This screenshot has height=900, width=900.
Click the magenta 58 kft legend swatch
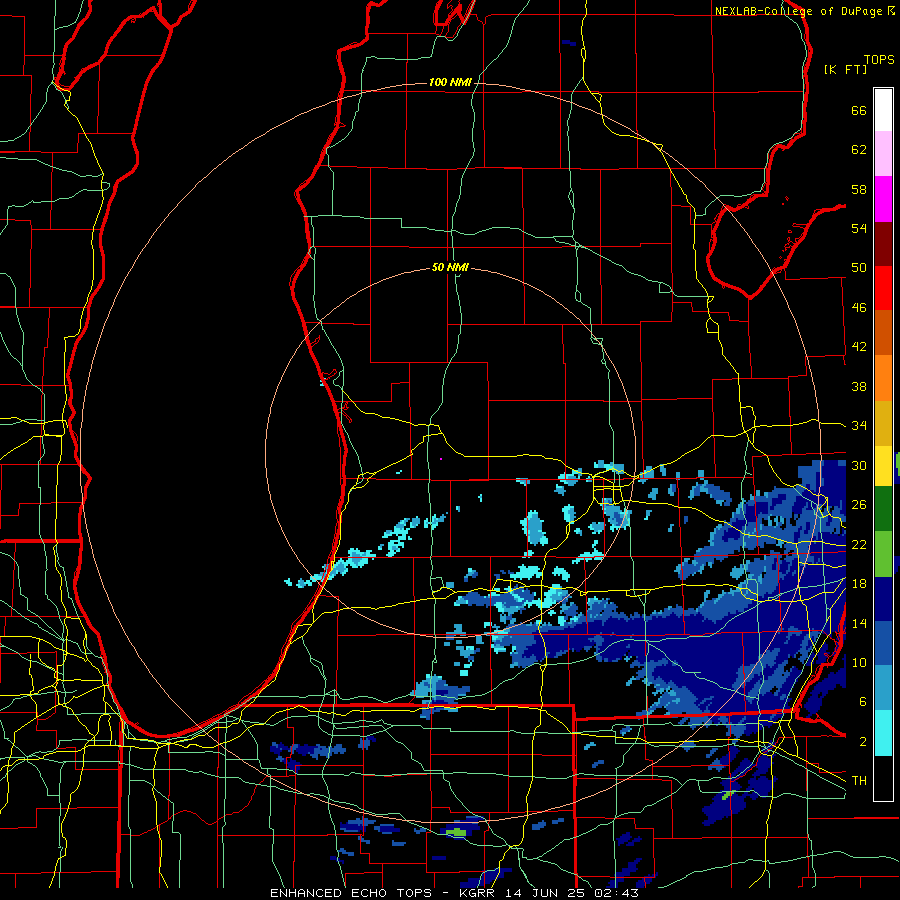tap(883, 199)
